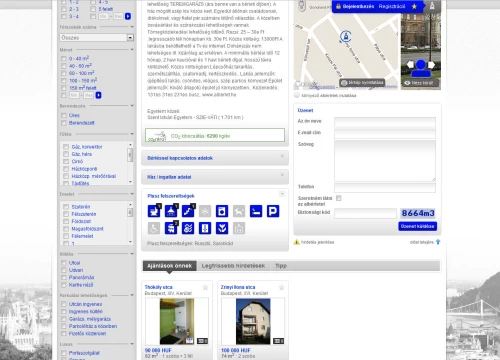This screenshot has width=500, height=360.
Task: Click the greyed wheelchair accessibility icon
Action: pos(154,228)
